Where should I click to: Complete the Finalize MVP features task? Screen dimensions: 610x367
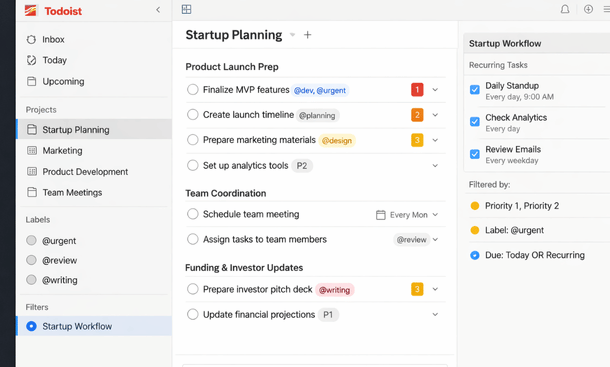click(x=193, y=90)
